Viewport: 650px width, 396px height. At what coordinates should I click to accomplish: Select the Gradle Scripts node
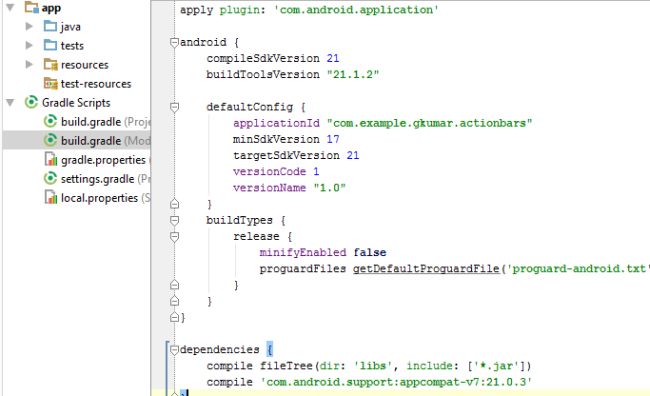(x=76, y=102)
